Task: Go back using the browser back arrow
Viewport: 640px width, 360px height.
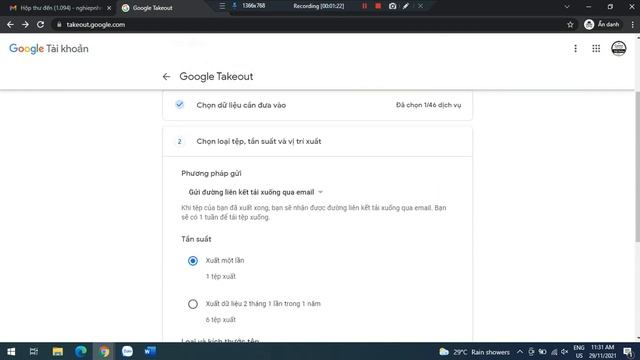Action: tap(10, 24)
